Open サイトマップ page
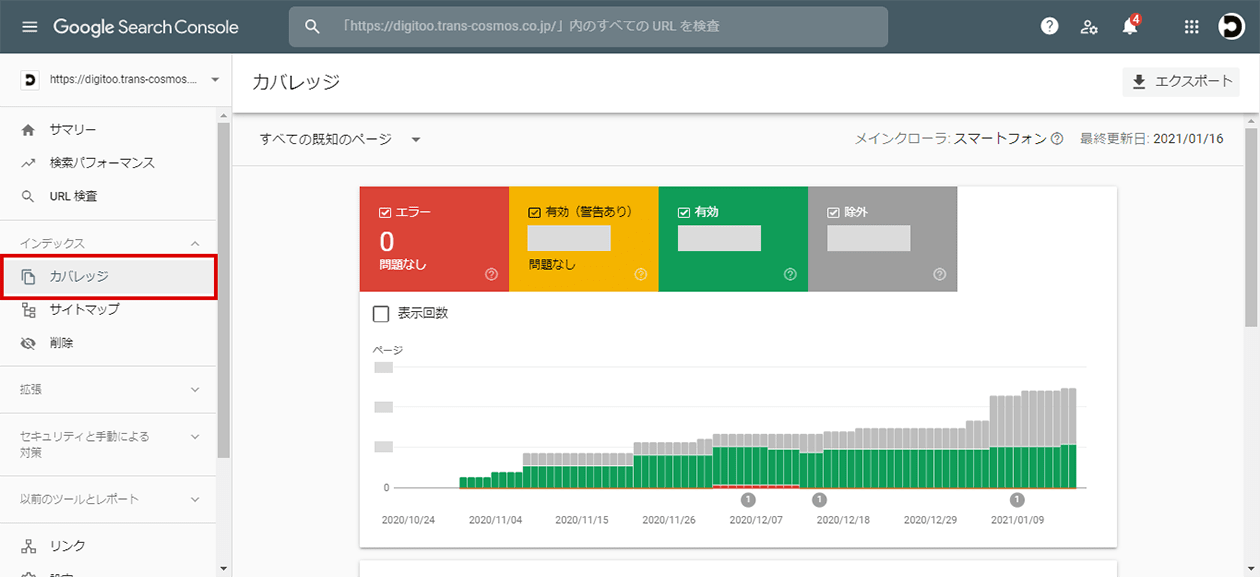This screenshot has width=1260, height=577. 85,309
